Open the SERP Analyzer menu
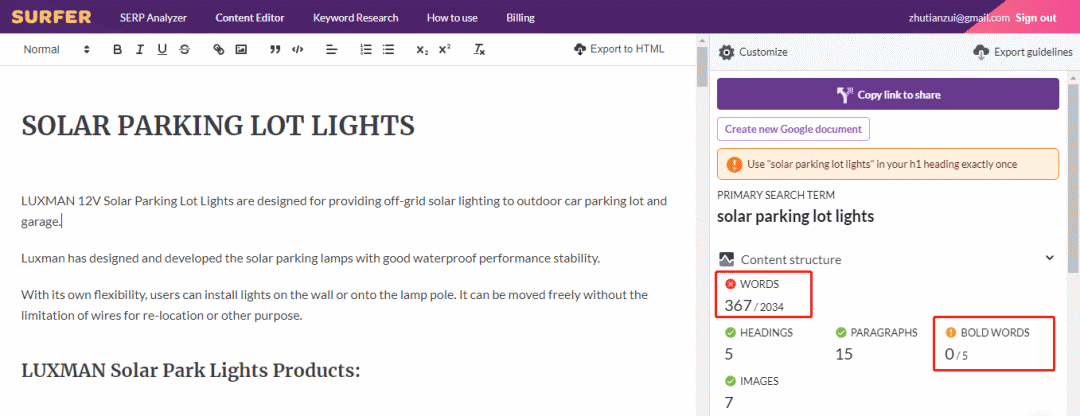The height and width of the screenshot is (416, 1080). [x=153, y=18]
